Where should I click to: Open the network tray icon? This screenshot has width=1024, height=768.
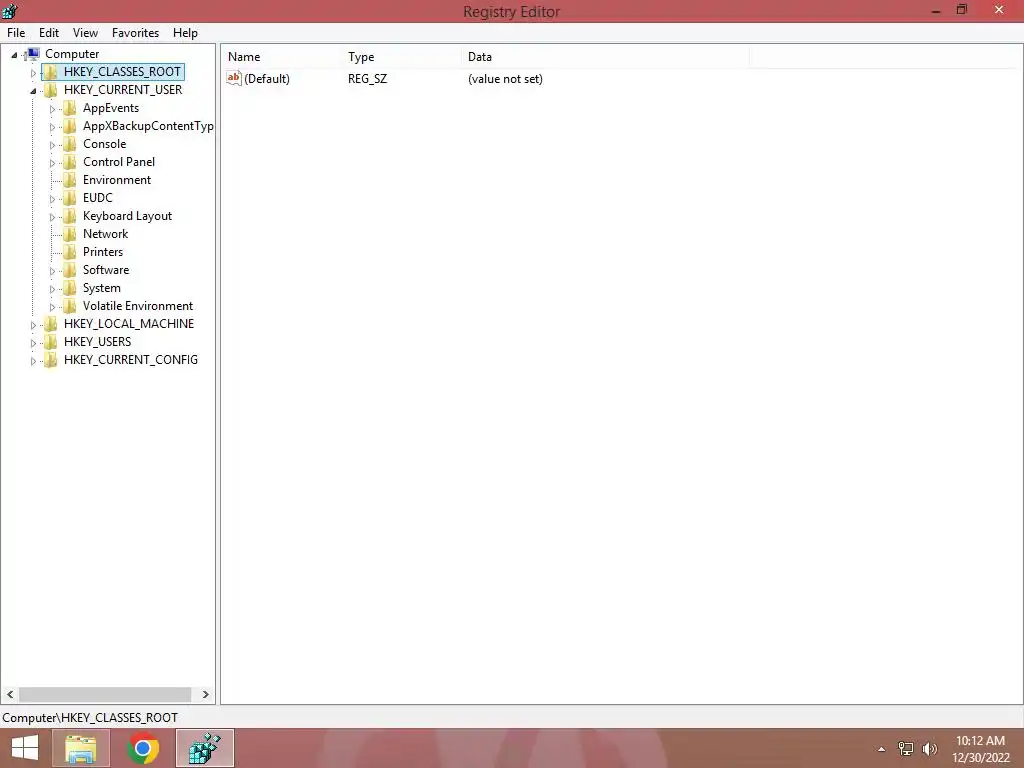906,749
